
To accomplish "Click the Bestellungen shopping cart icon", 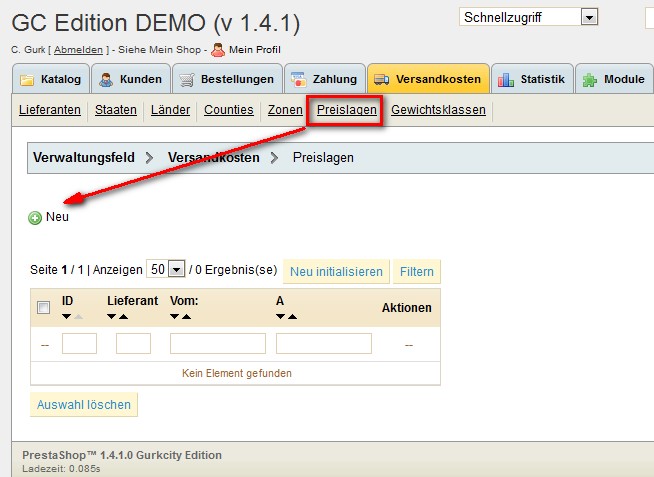I will click(x=185, y=79).
